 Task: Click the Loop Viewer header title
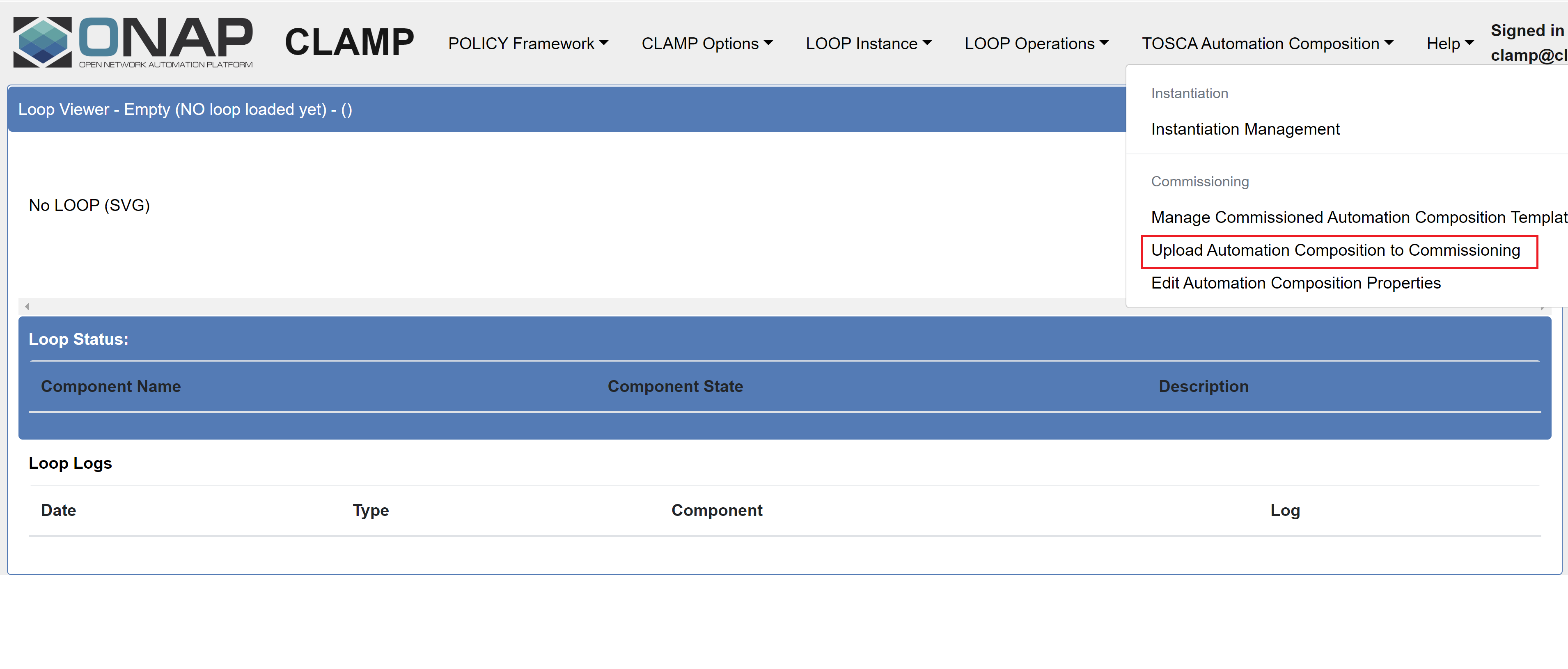click(x=185, y=110)
